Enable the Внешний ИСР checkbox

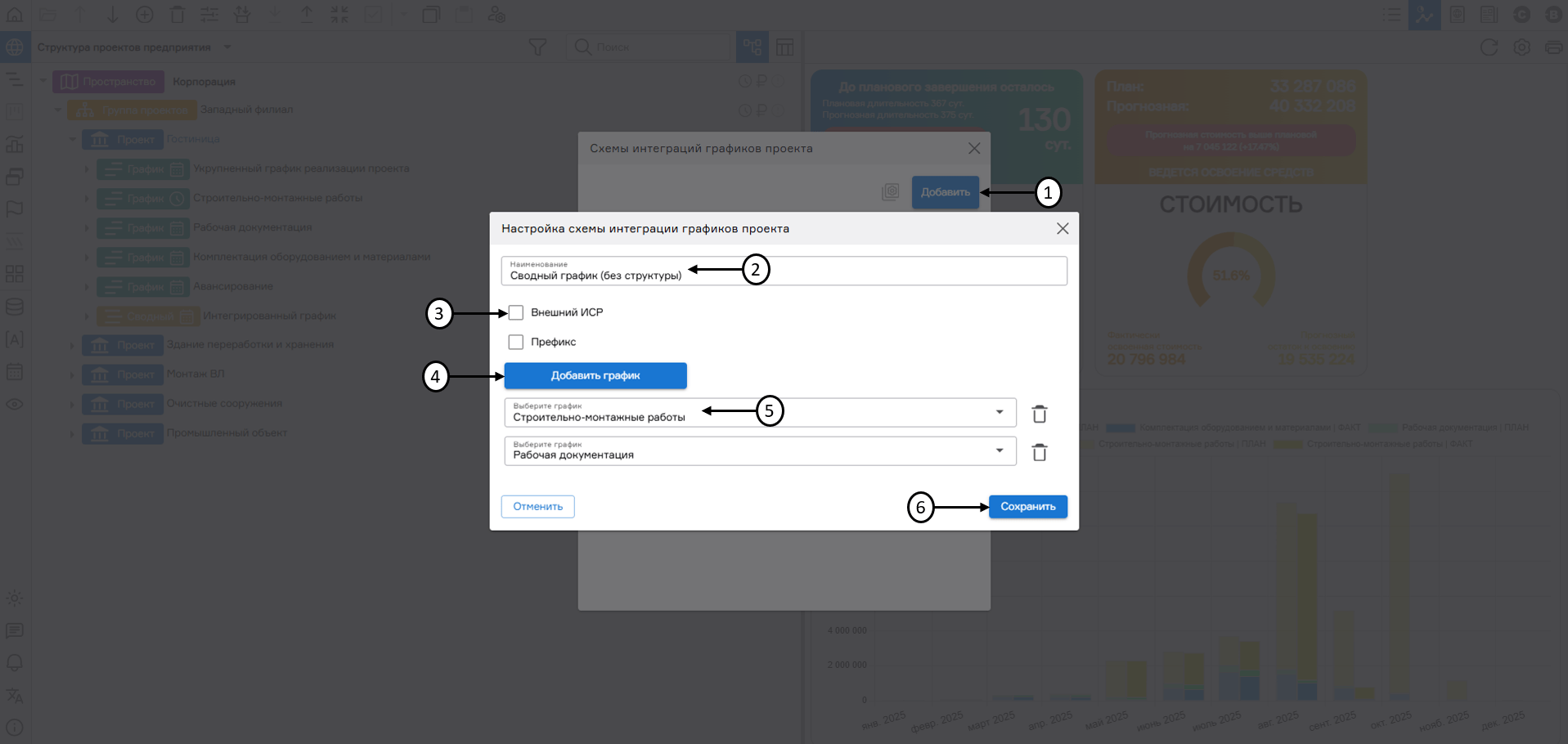click(x=515, y=311)
